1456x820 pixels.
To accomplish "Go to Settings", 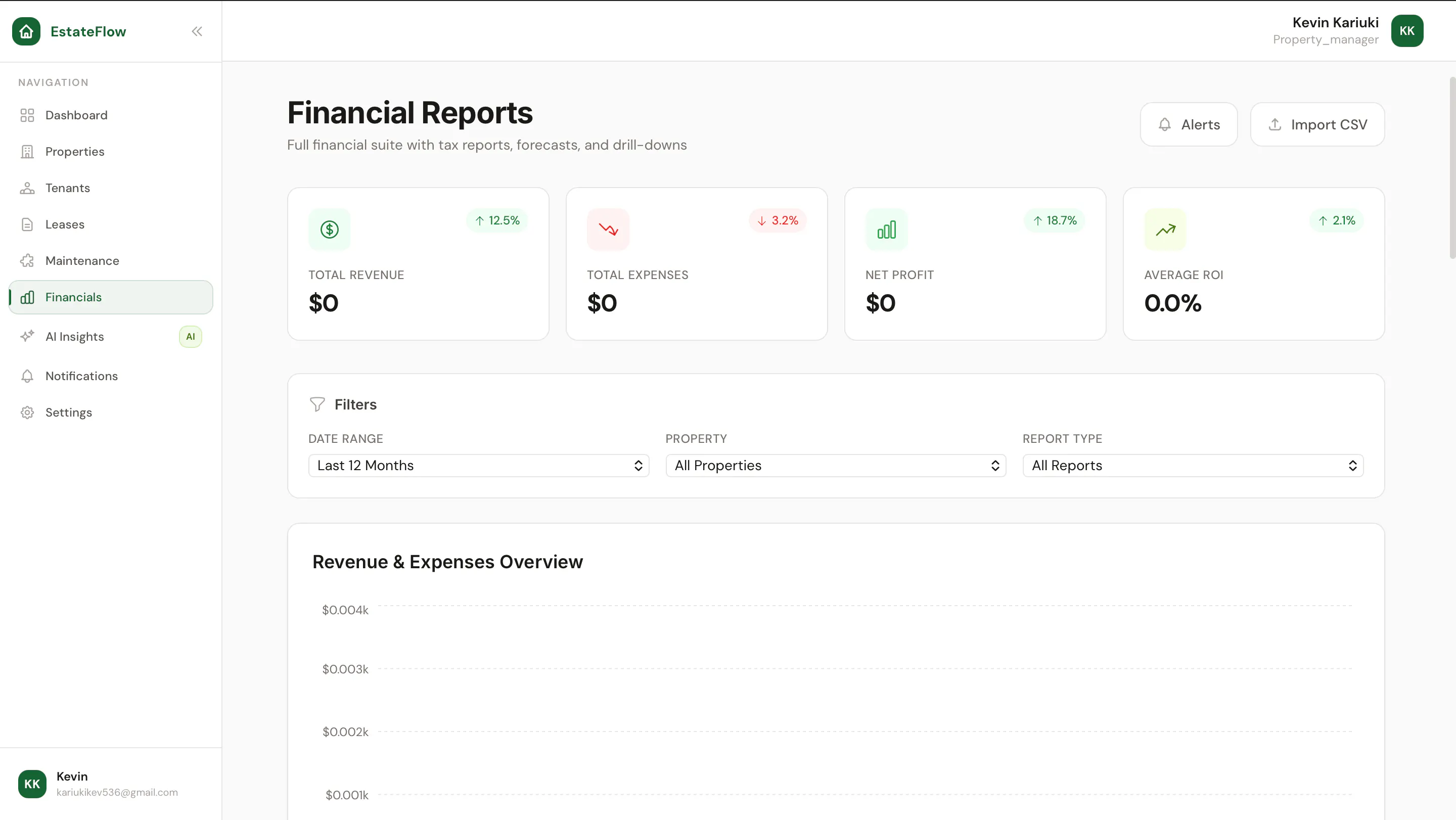I will pos(111,413).
